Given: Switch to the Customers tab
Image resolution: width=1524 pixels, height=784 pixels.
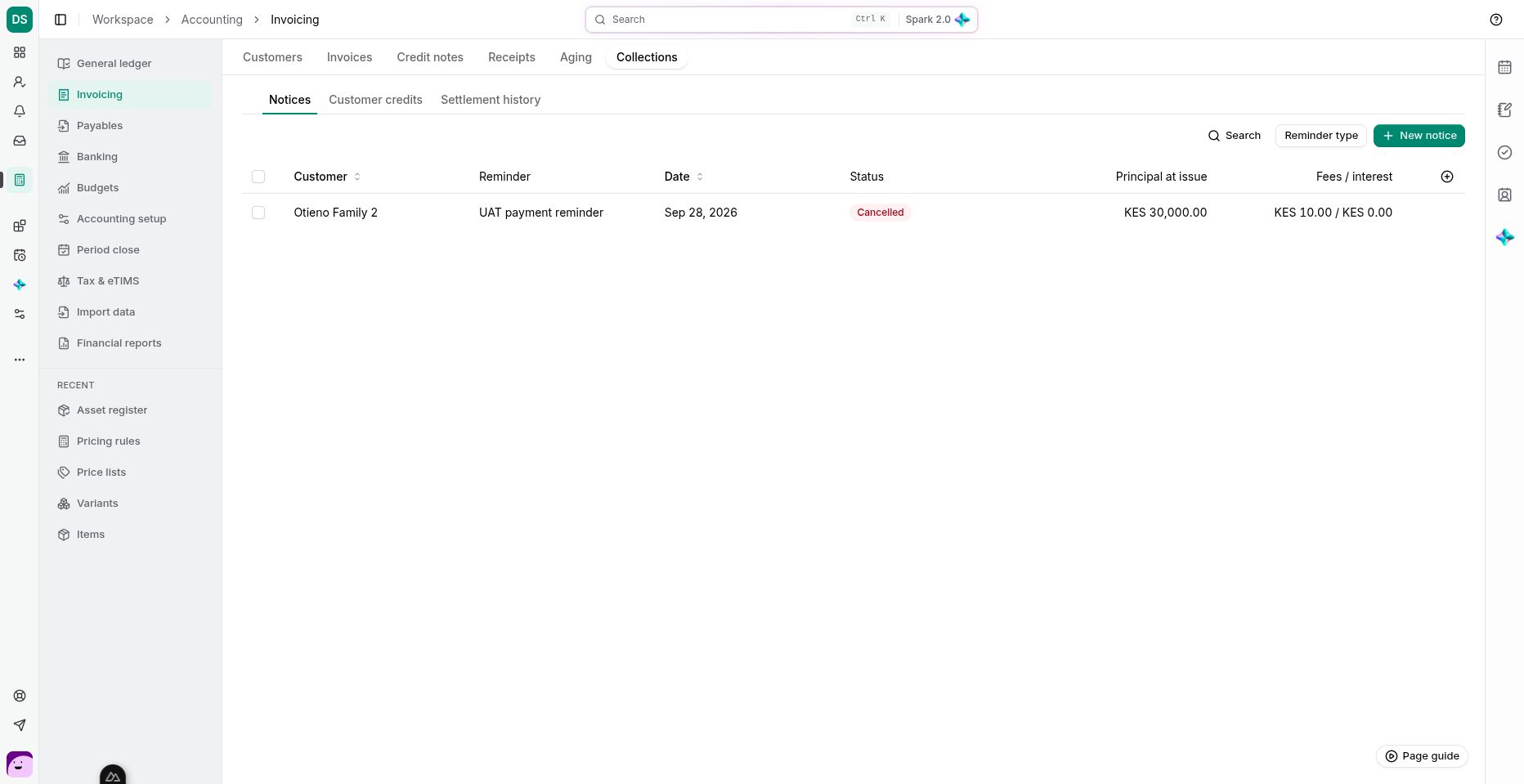Looking at the screenshot, I should point(272,57).
